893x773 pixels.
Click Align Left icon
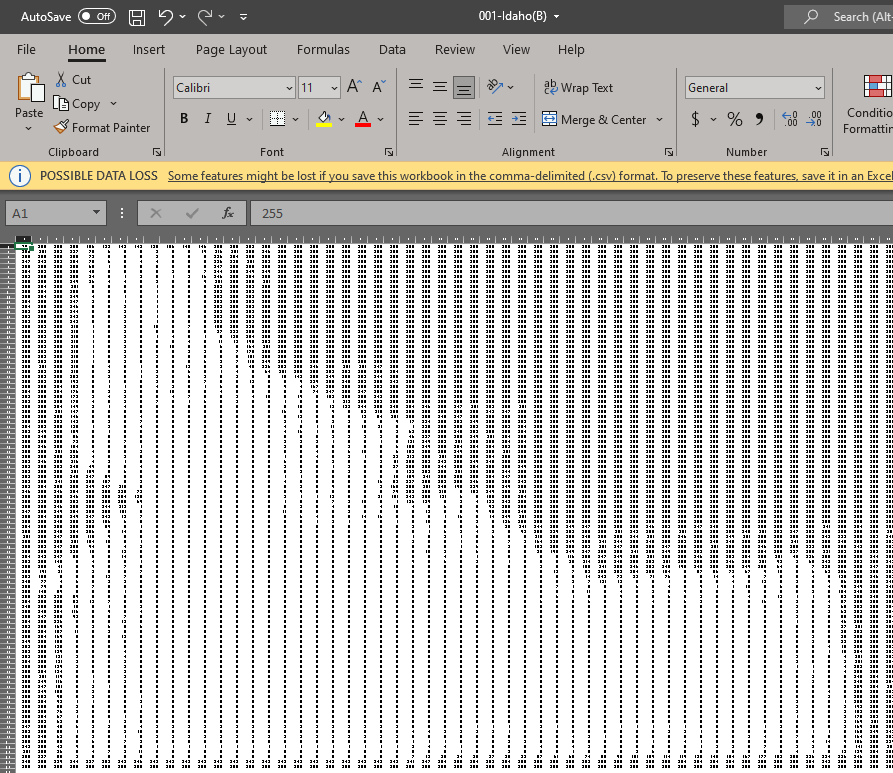click(416, 118)
